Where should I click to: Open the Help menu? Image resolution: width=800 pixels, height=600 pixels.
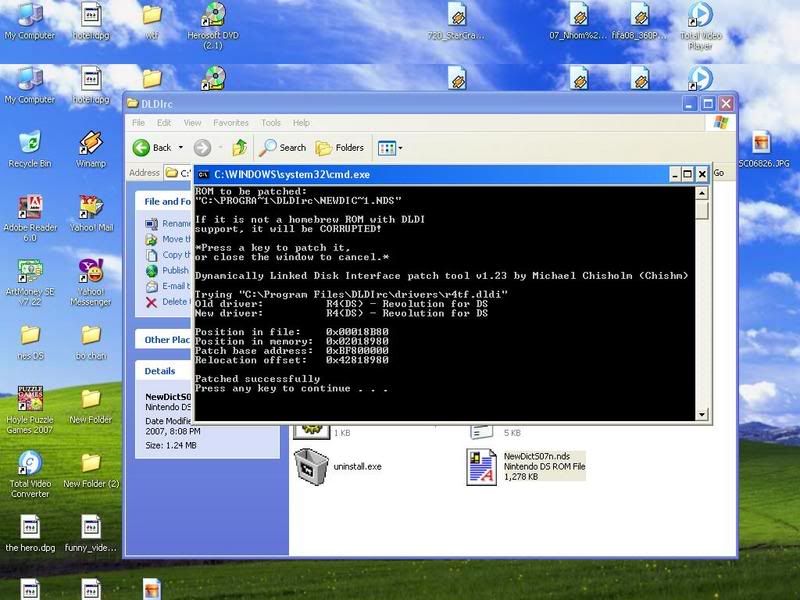[x=301, y=123]
